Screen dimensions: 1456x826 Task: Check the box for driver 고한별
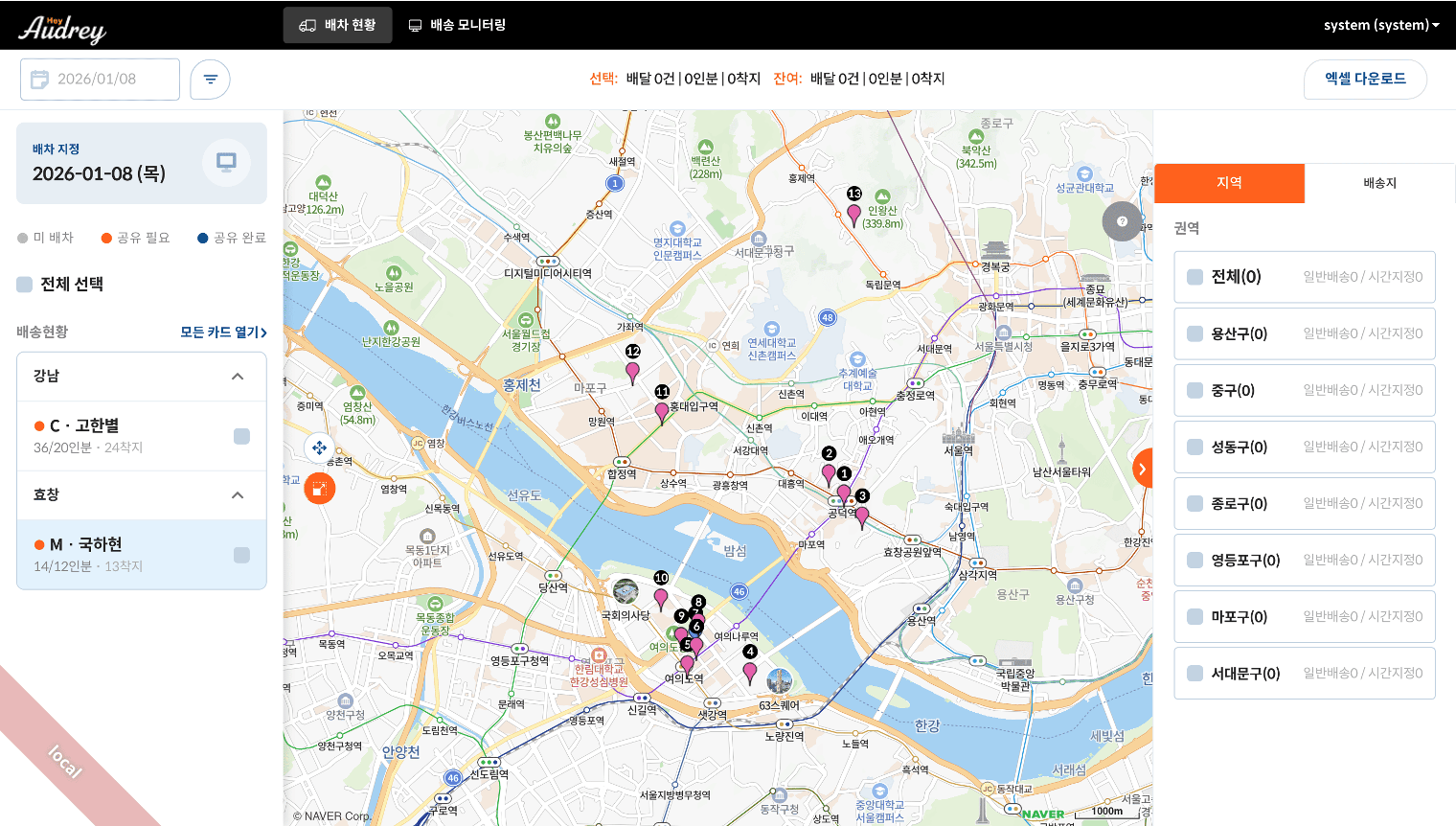(241, 436)
